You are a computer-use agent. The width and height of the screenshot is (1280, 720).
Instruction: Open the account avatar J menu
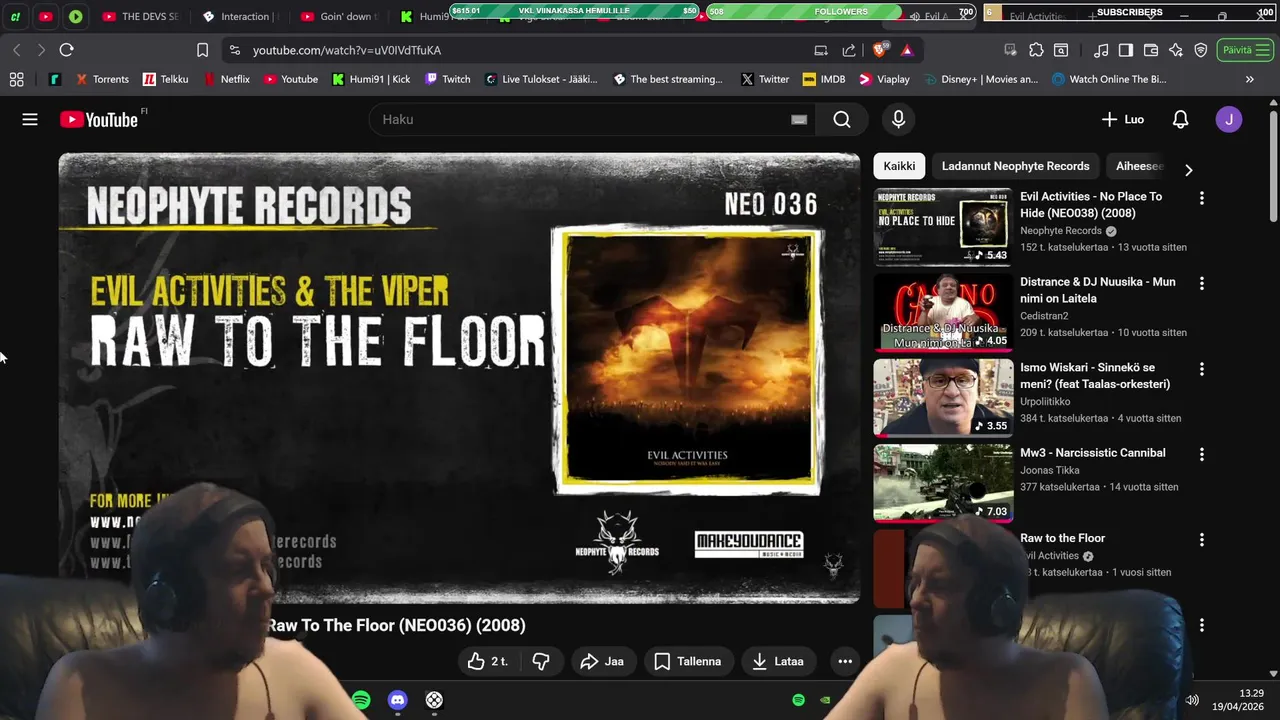pos(1229,119)
